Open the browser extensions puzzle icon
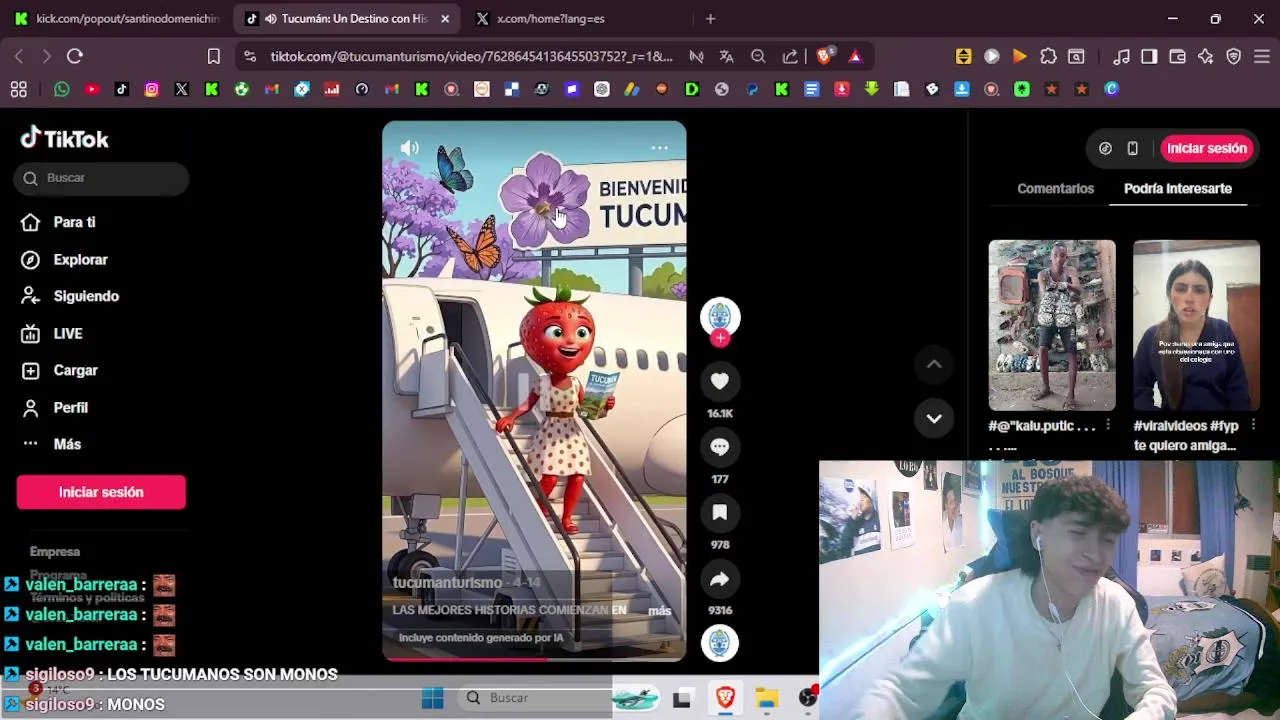 point(1048,57)
